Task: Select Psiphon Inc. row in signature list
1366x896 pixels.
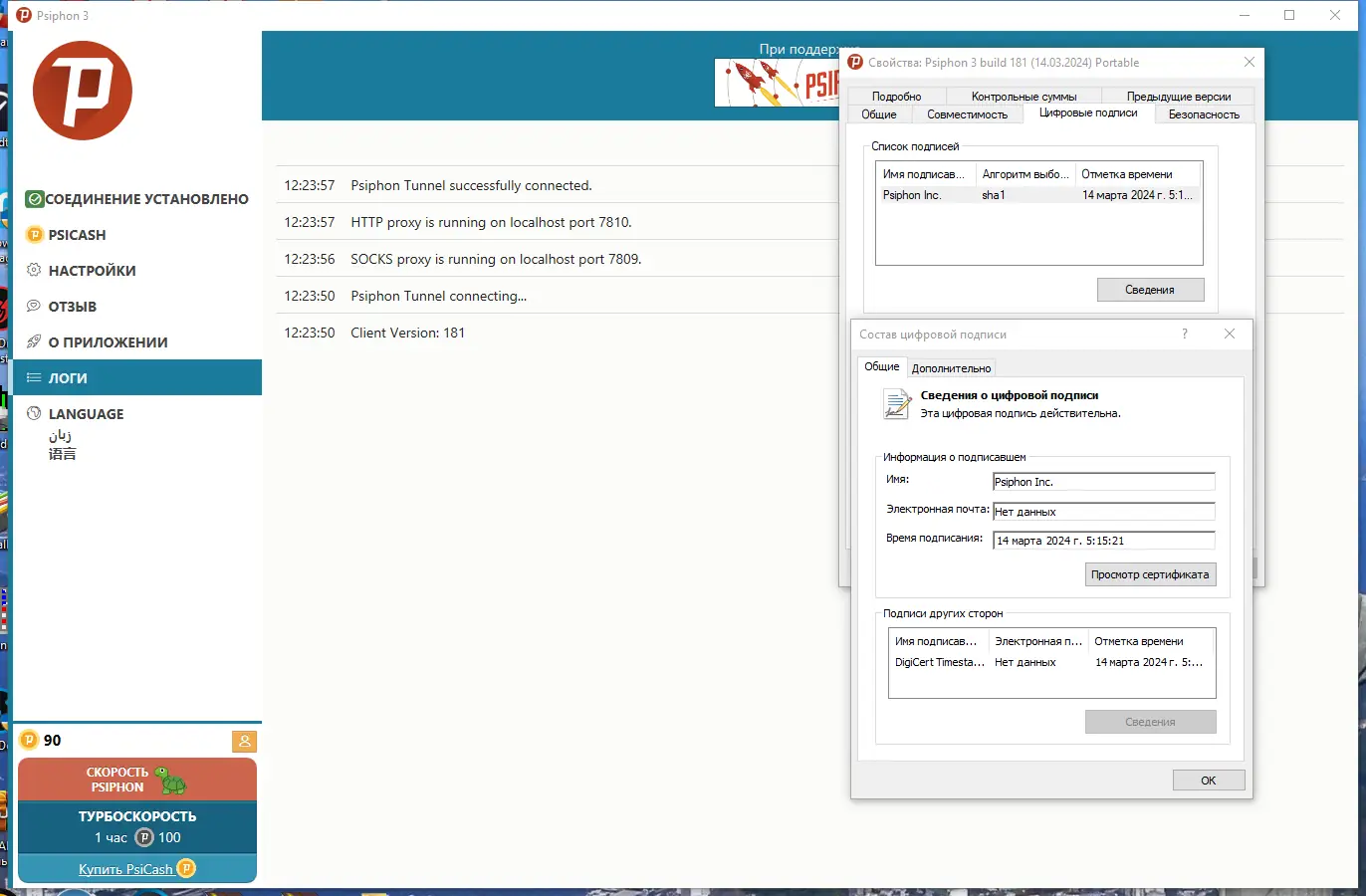Action: click(x=1038, y=195)
